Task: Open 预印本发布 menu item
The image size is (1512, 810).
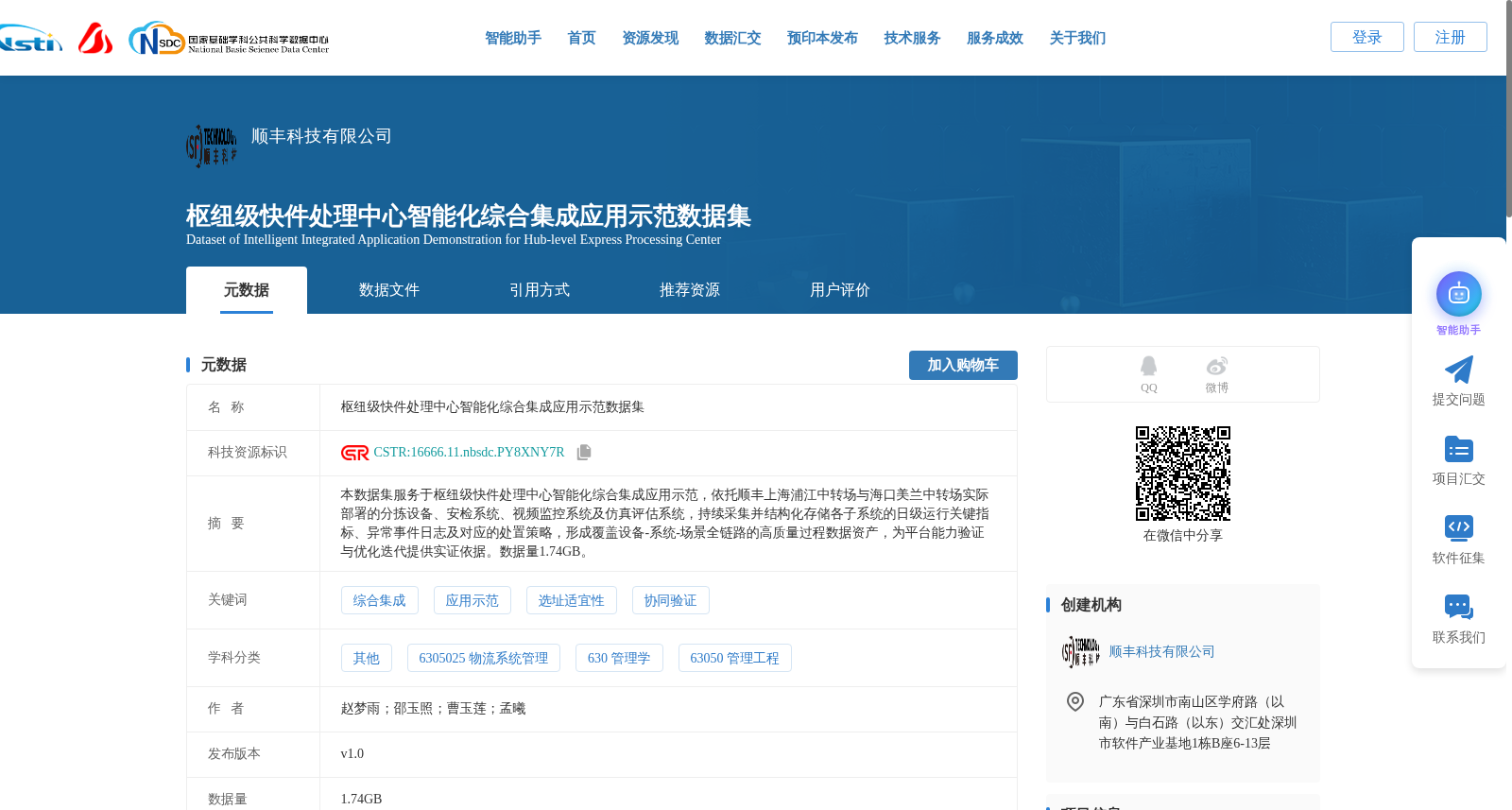Action: 822,38
